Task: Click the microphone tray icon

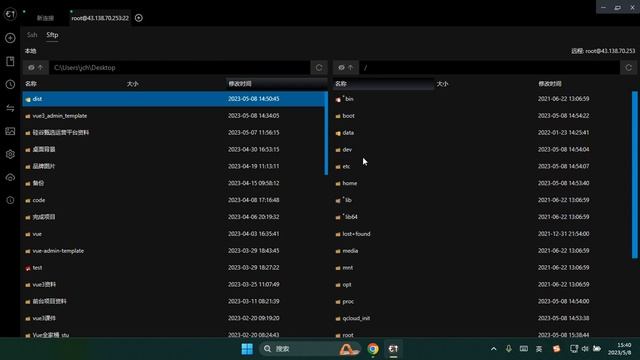Action: click(509, 349)
